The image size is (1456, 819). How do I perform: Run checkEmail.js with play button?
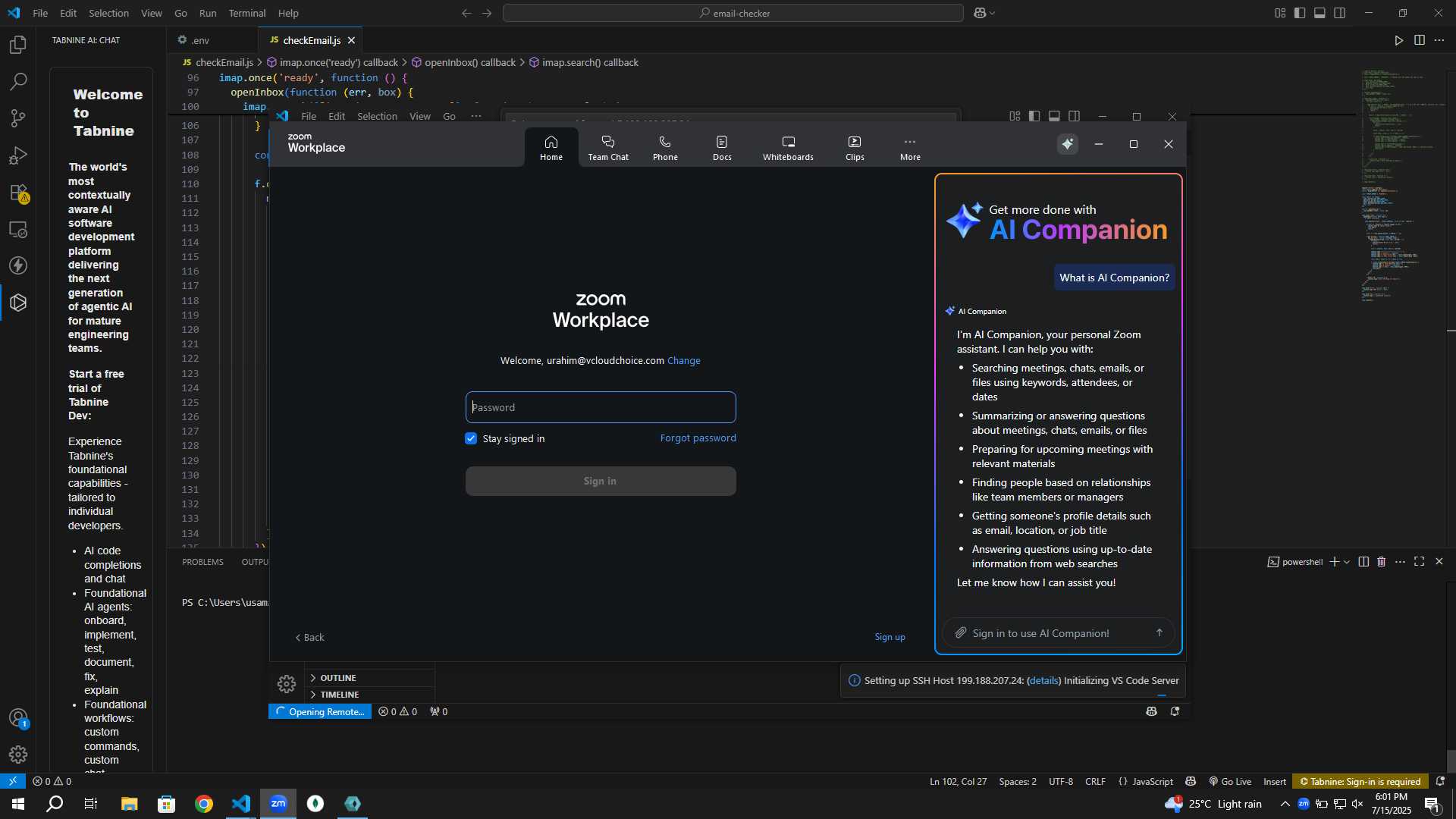coord(1398,40)
